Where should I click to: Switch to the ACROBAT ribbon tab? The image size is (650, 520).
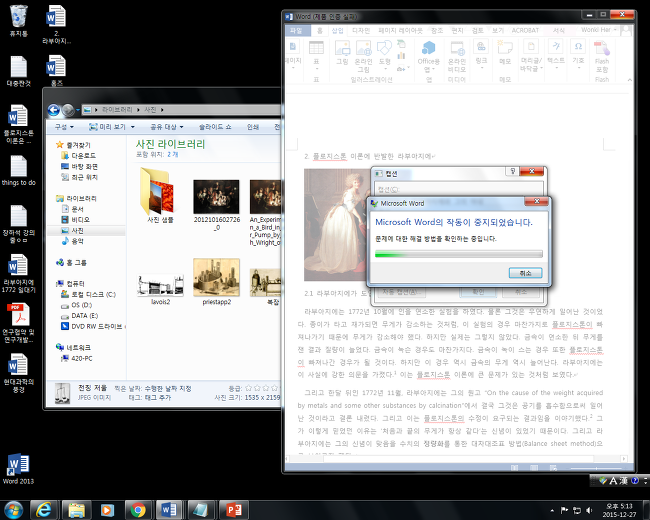(x=525, y=31)
